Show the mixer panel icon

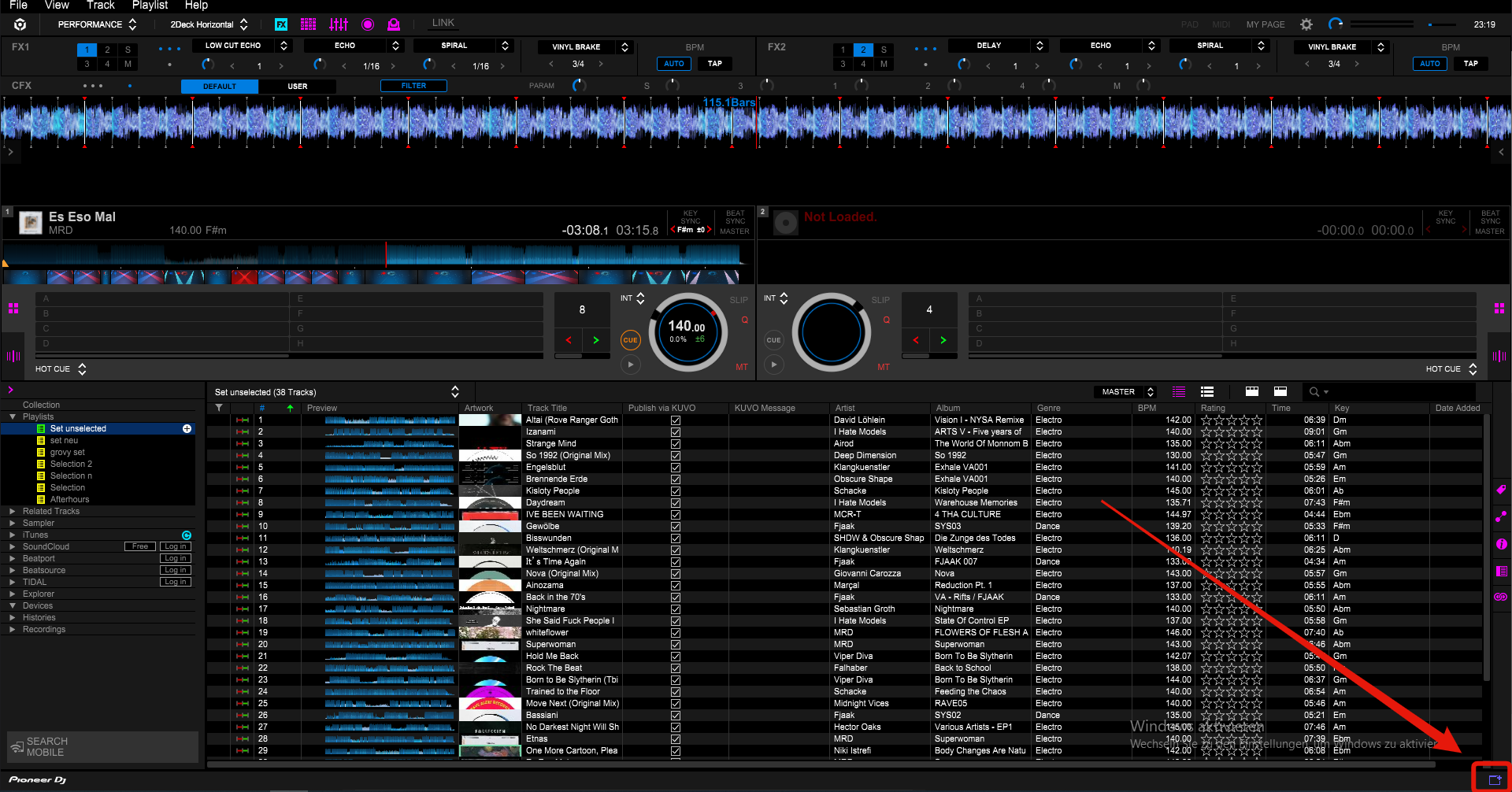[339, 24]
